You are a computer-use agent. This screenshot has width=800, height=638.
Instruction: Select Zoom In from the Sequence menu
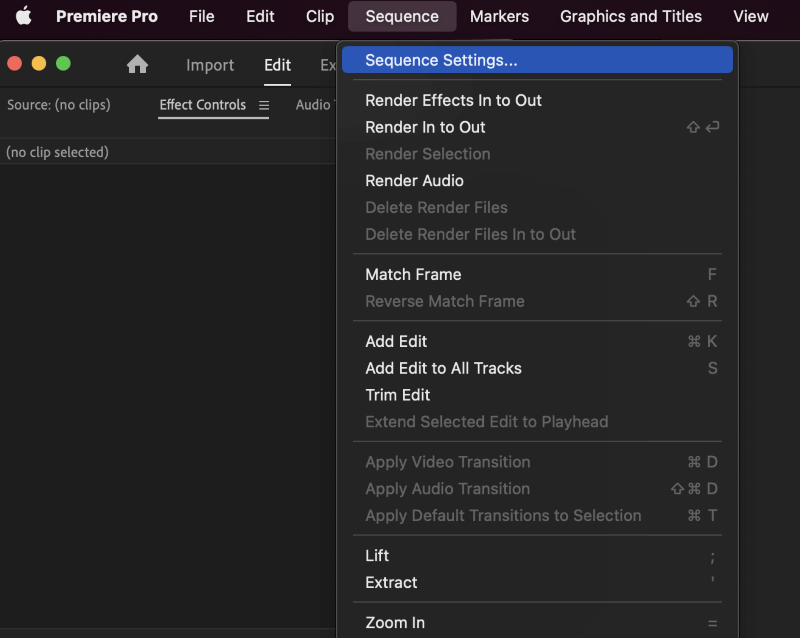coord(537,623)
